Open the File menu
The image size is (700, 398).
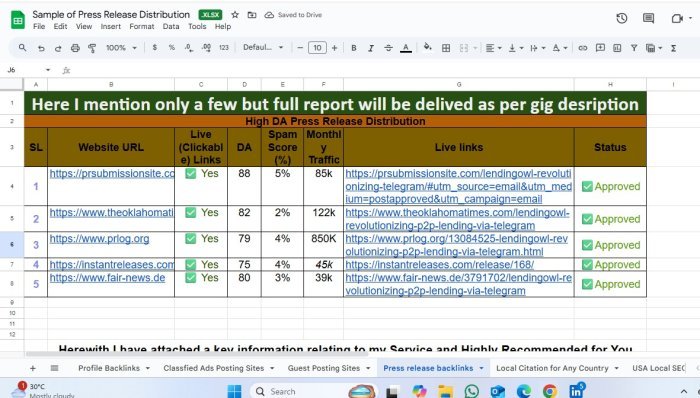[39, 26]
